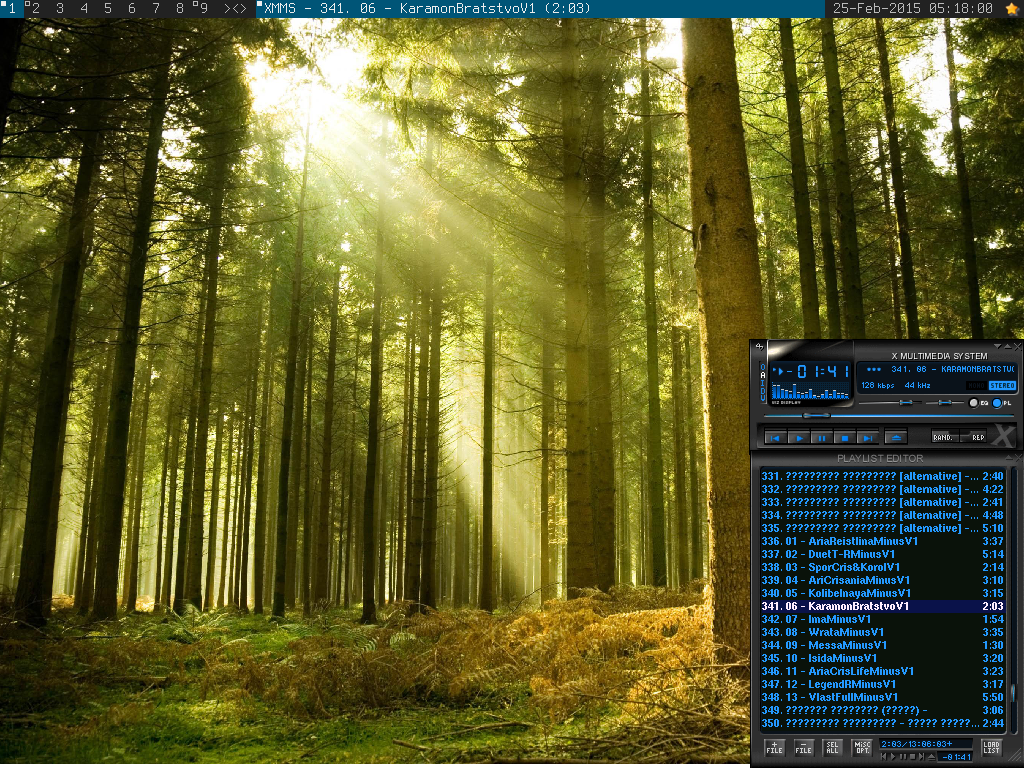Click the volume slider in XMMS
The height and width of the screenshot is (768, 1024).
(890, 402)
